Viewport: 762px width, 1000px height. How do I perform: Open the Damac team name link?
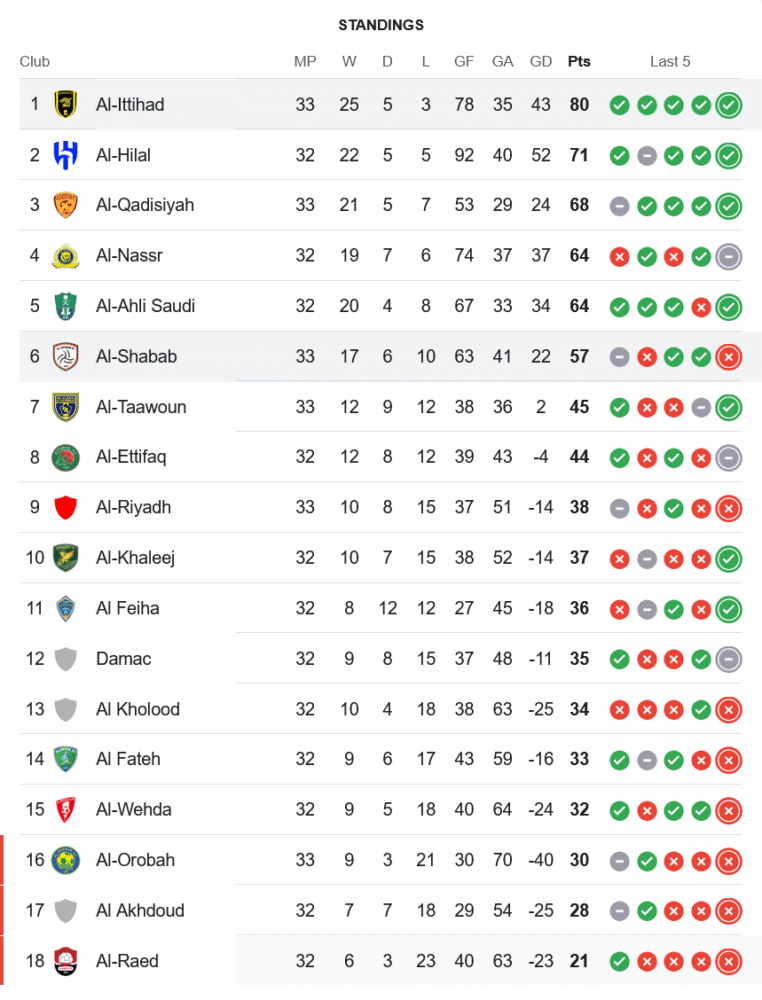click(124, 659)
